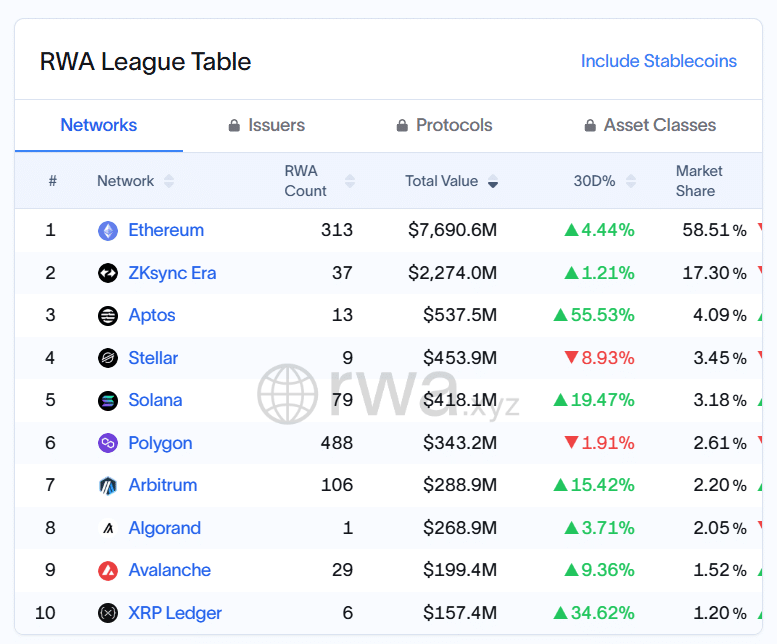Click the total value $199.4M
777x644 pixels.
pyautogui.click(x=460, y=570)
